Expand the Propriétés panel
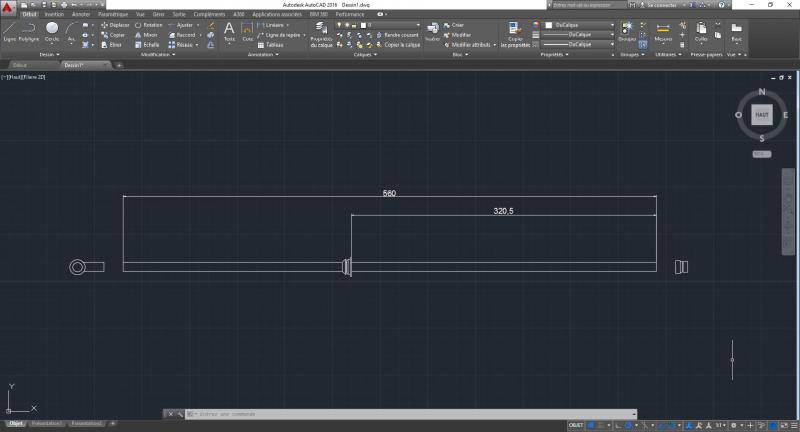This screenshot has height=432, width=800. [554, 54]
